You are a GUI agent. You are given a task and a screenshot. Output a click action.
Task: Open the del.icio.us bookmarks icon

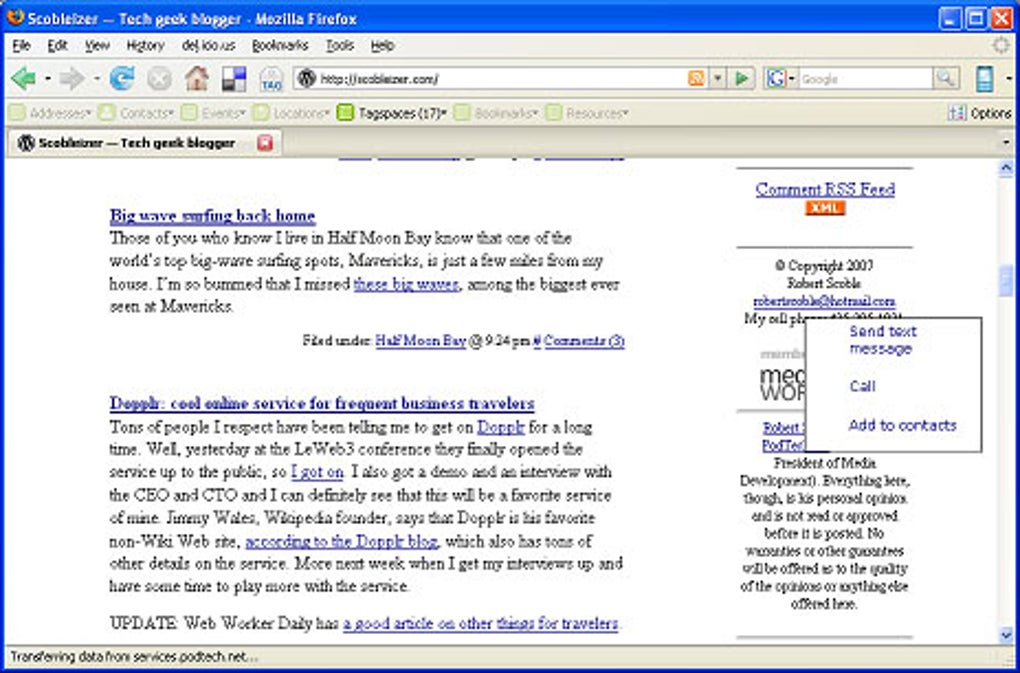(x=234, y=79)
